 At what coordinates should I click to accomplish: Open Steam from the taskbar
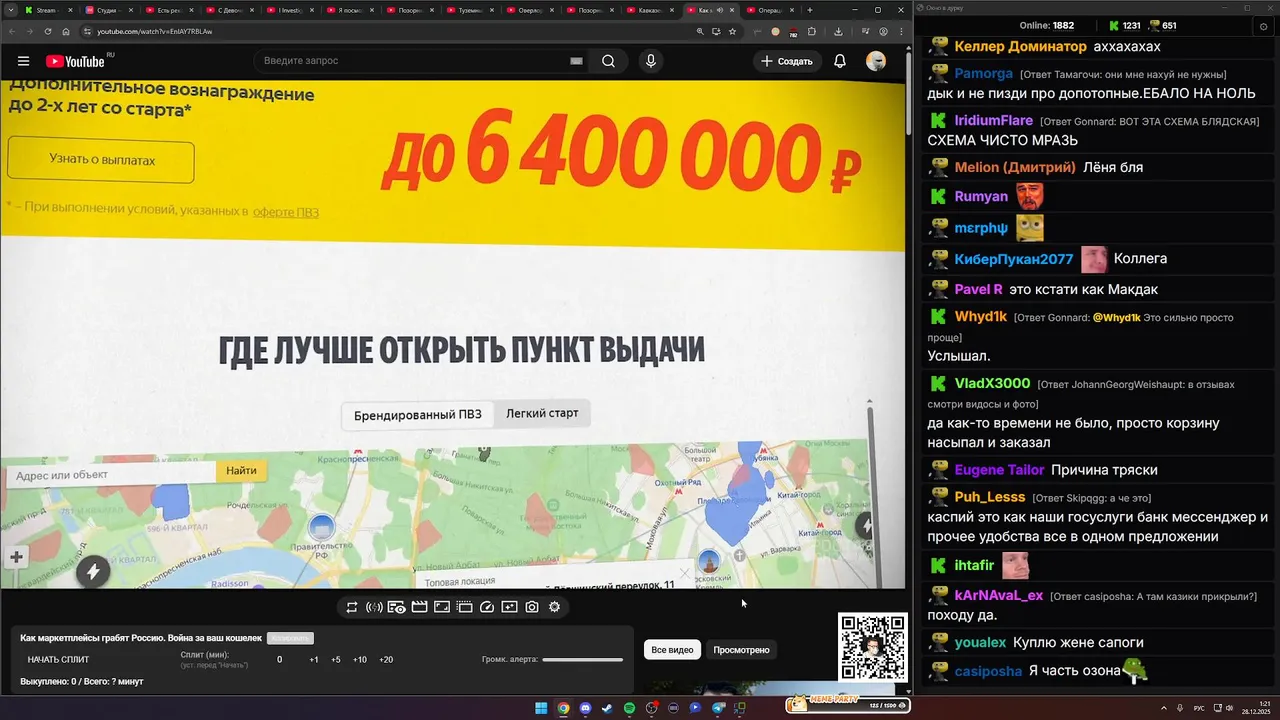pyautogui.click(x=607, y=708)
